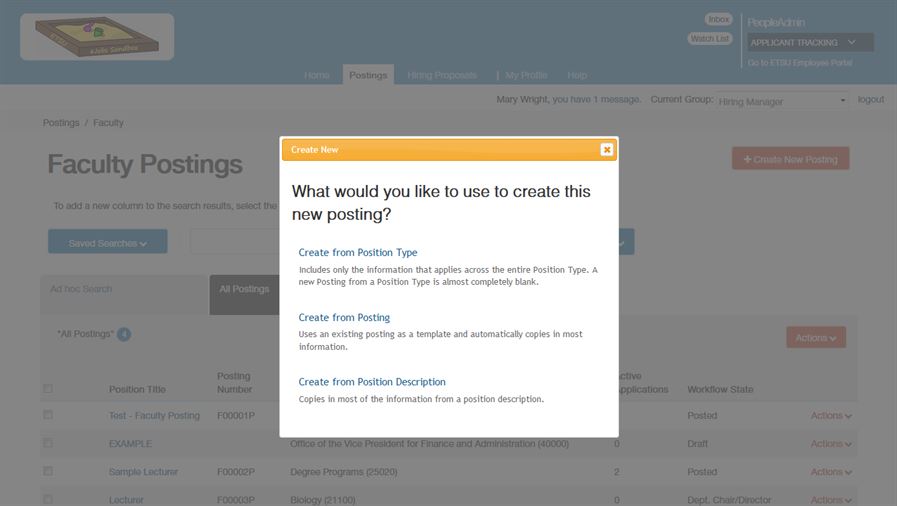
Task: Select Create from Posting option
Action: click(x=344, y=318)
